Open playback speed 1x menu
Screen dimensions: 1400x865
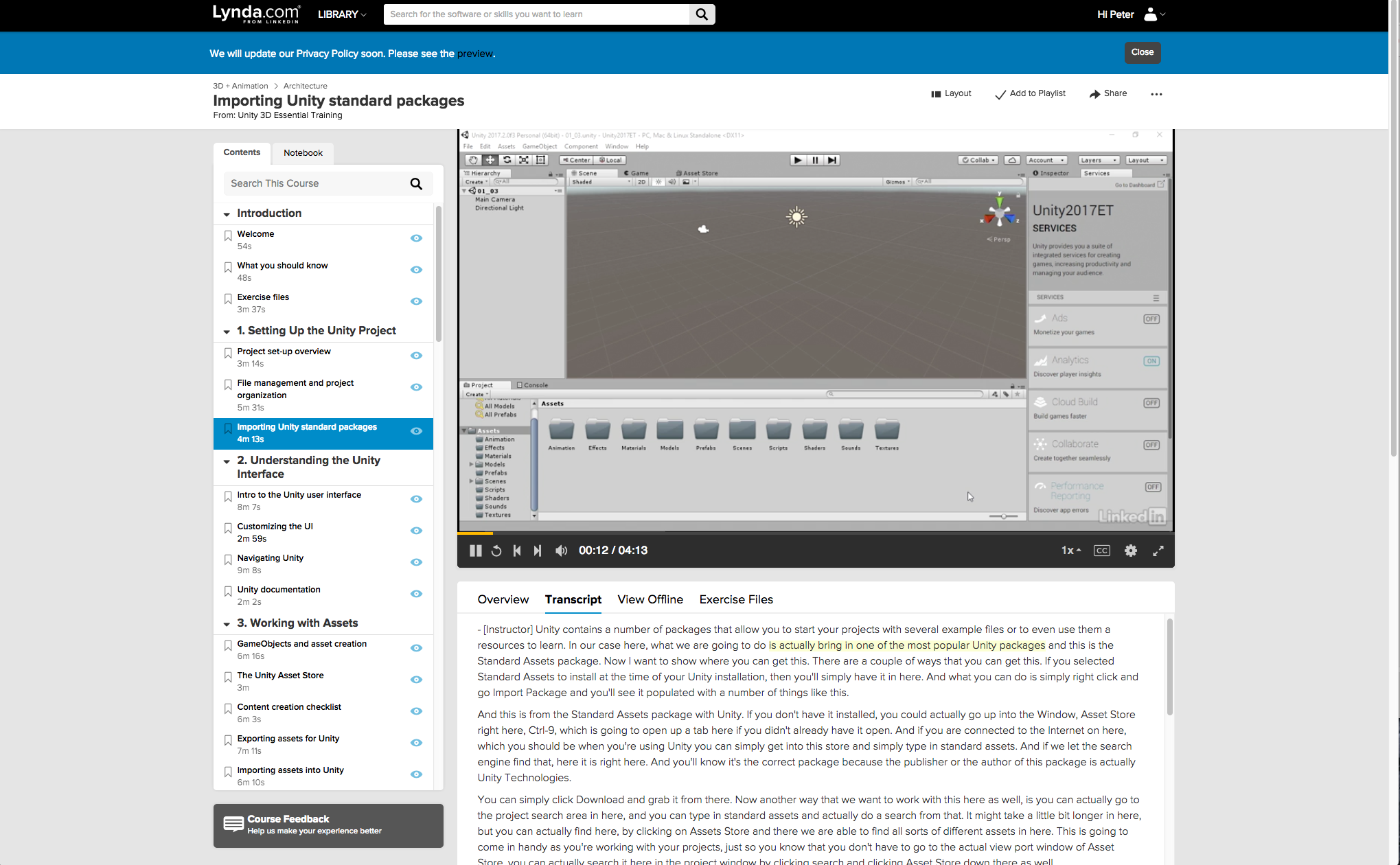1071,551
